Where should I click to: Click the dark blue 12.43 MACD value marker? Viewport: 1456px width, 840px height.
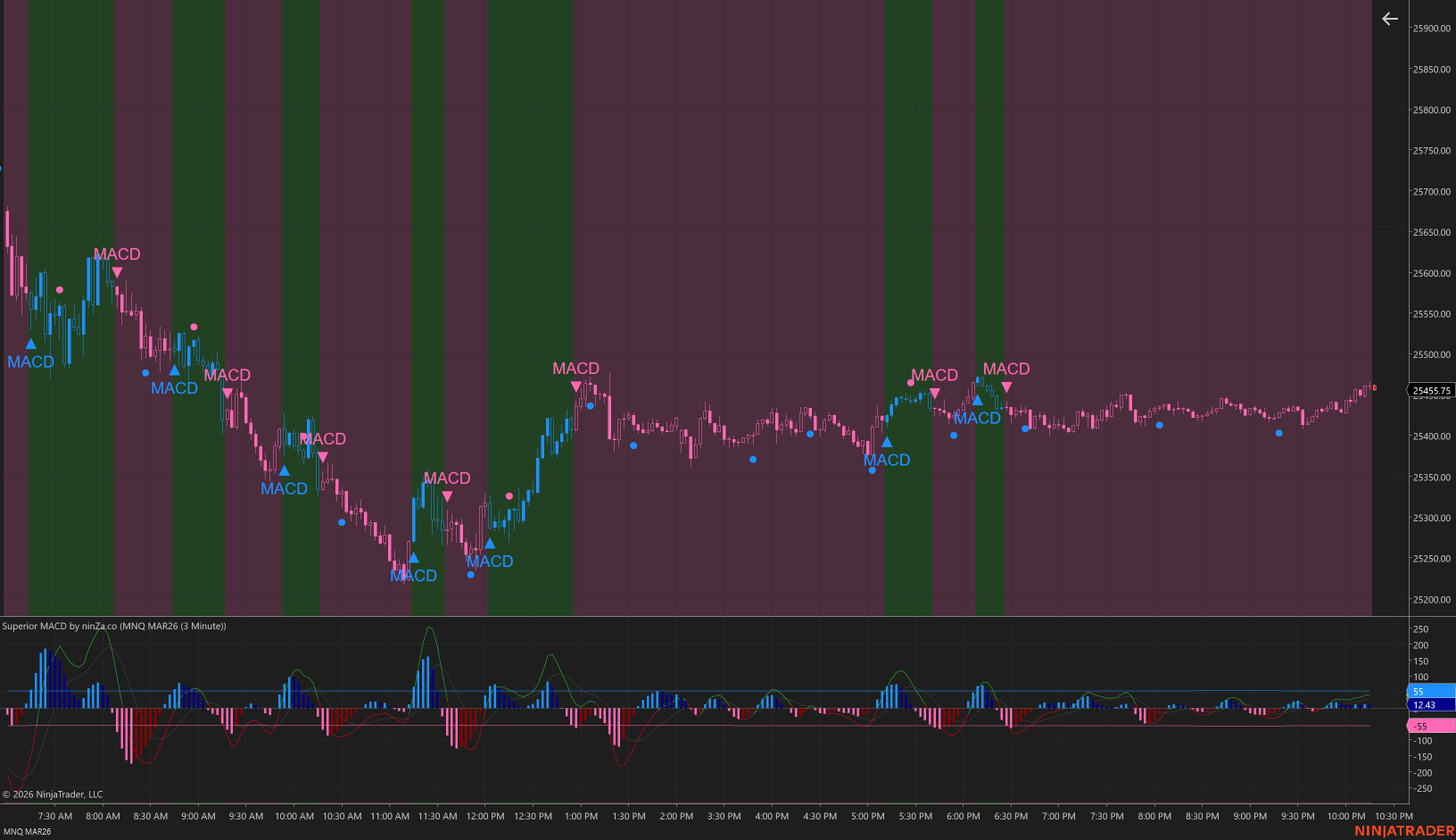pyautogui.click(x=1431, y=705)
